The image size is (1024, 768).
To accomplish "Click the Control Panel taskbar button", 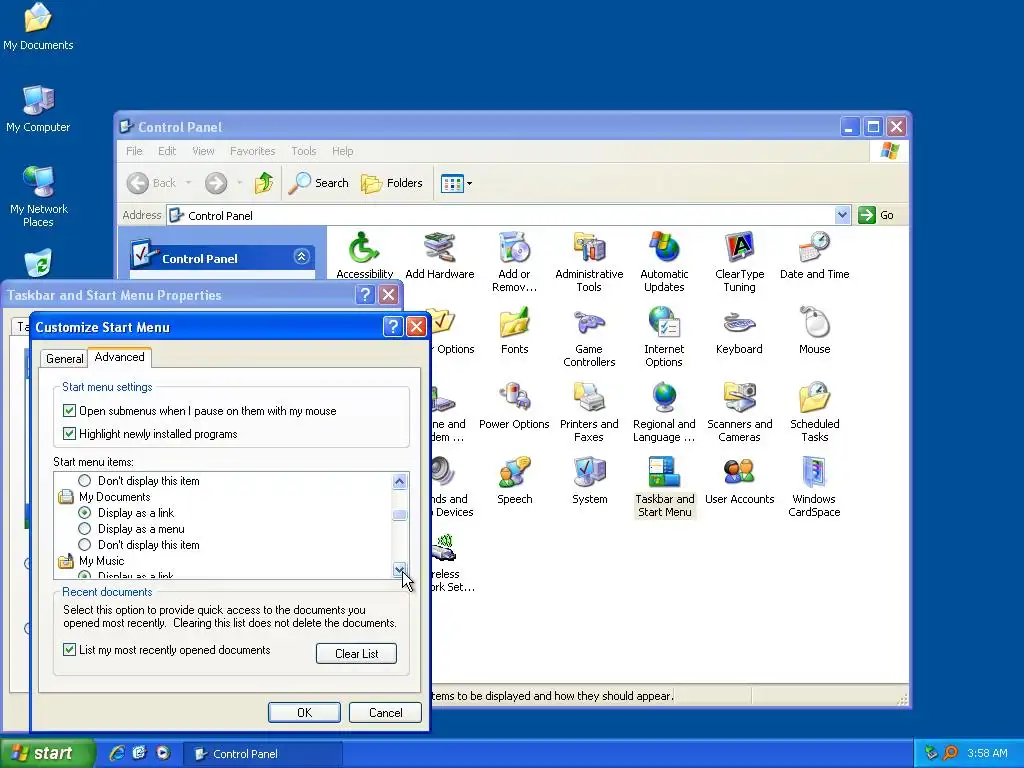I will tap(262, 754).
